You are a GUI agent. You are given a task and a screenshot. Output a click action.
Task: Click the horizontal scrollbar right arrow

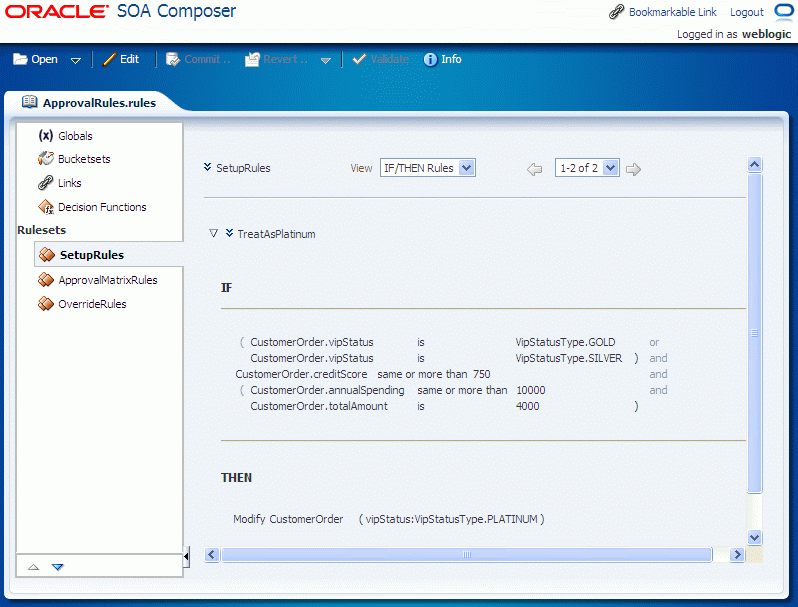(737, 555)
